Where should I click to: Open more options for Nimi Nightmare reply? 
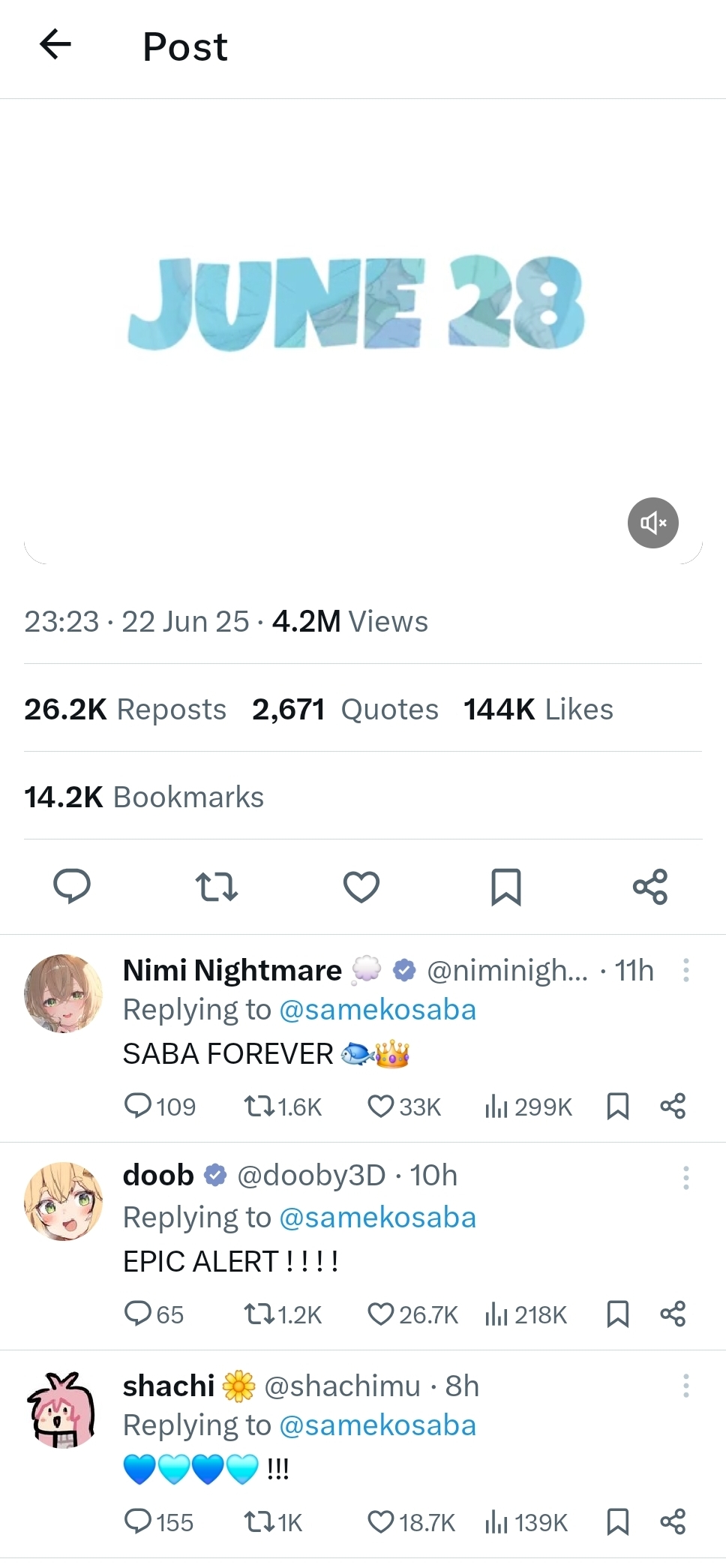685,970
